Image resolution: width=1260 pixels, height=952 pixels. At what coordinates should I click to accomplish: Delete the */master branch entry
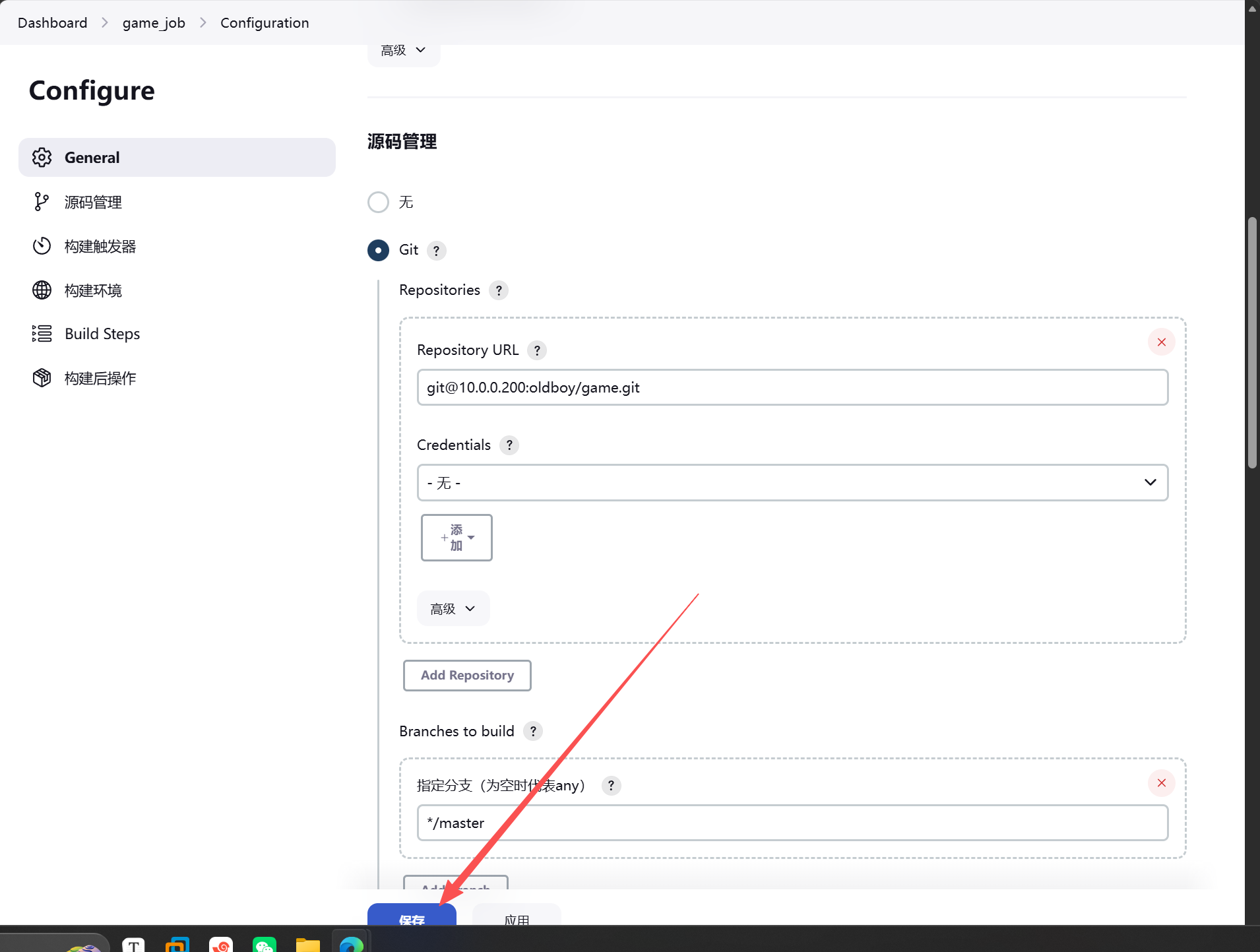(x=1162, y=783)
